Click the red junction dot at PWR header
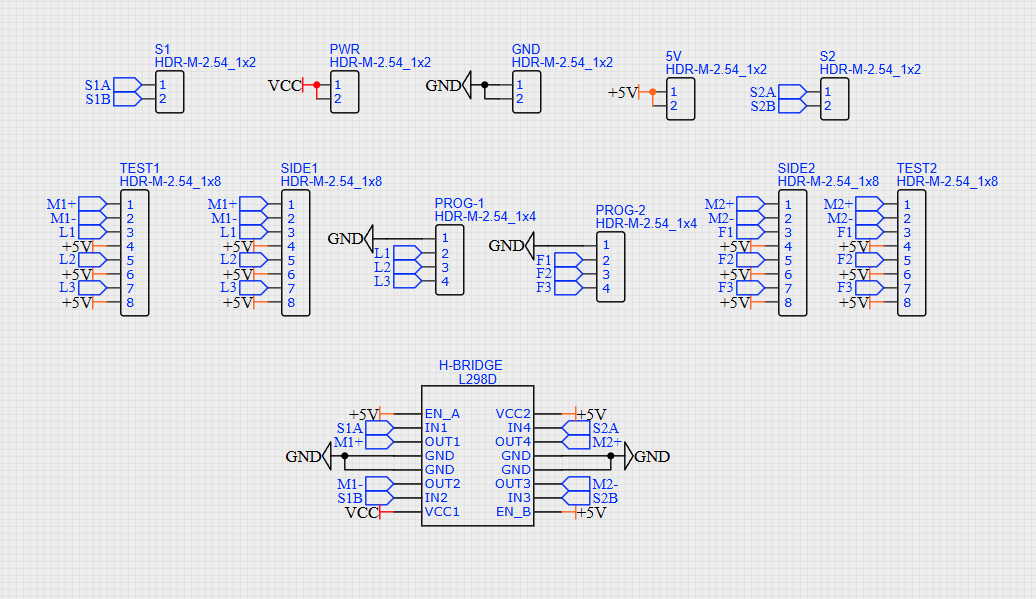1036x599 pixels. pyautogui.click(x=316, y=85)
